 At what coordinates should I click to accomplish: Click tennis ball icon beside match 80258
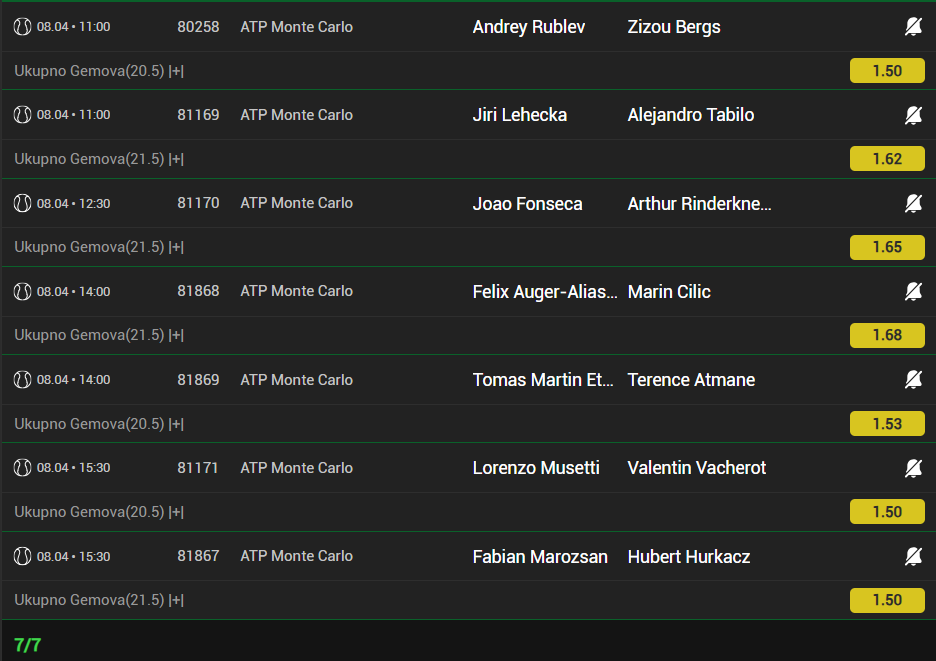click(x=23, y=27)
